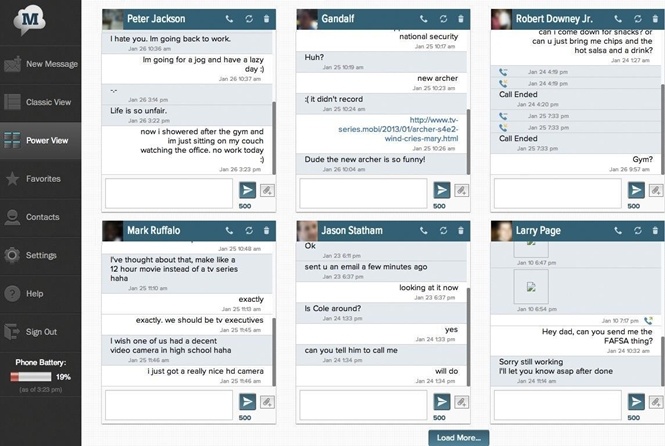Switch to Classic View
This screenshot has width=665, height=446.
[40, 102]
